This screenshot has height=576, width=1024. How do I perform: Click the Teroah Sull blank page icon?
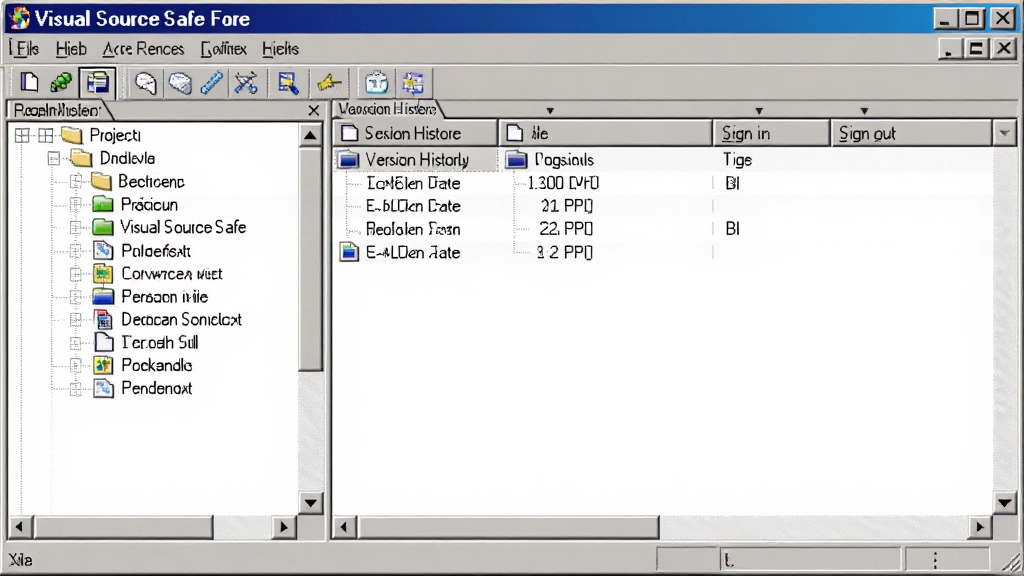(104, 342)
